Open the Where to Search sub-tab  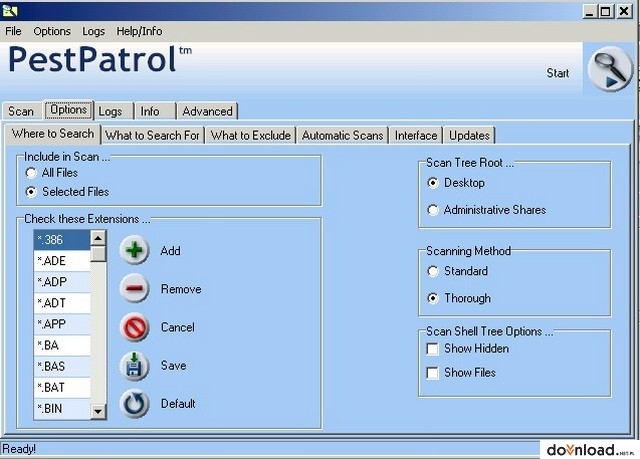click(53, 134)
